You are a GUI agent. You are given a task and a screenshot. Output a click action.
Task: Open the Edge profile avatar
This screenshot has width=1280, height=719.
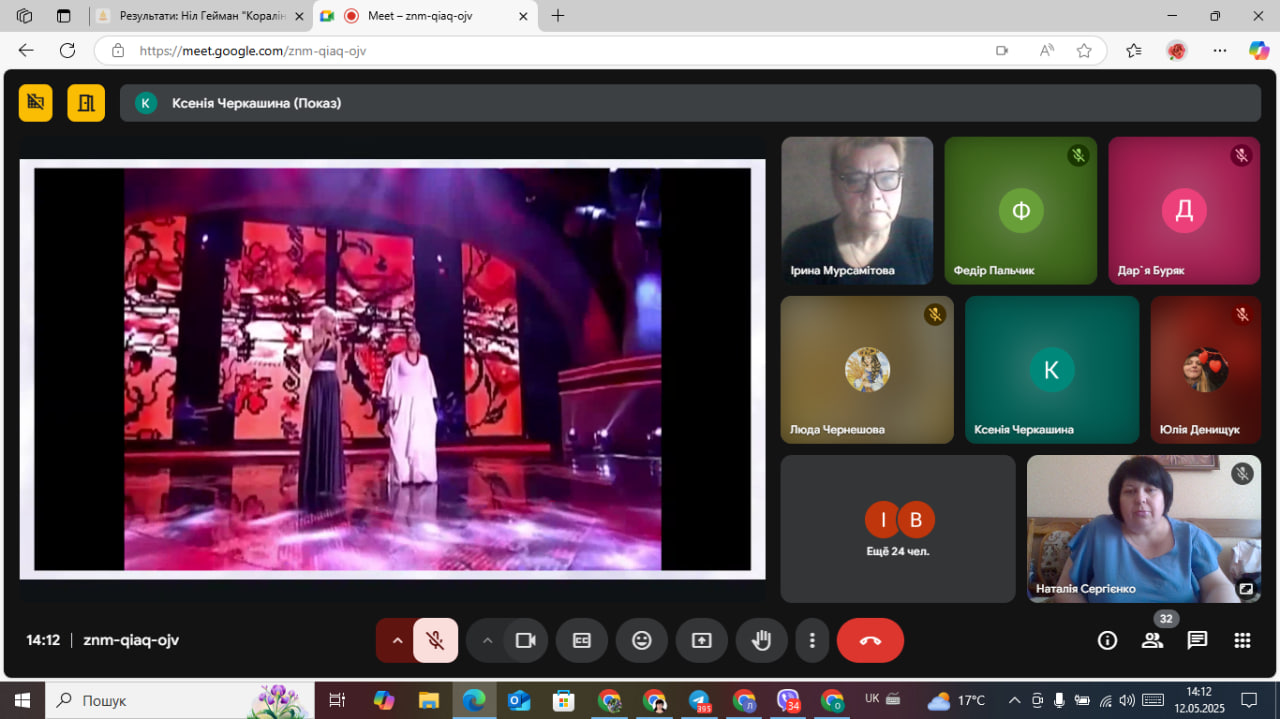(x=1176, y=50)
